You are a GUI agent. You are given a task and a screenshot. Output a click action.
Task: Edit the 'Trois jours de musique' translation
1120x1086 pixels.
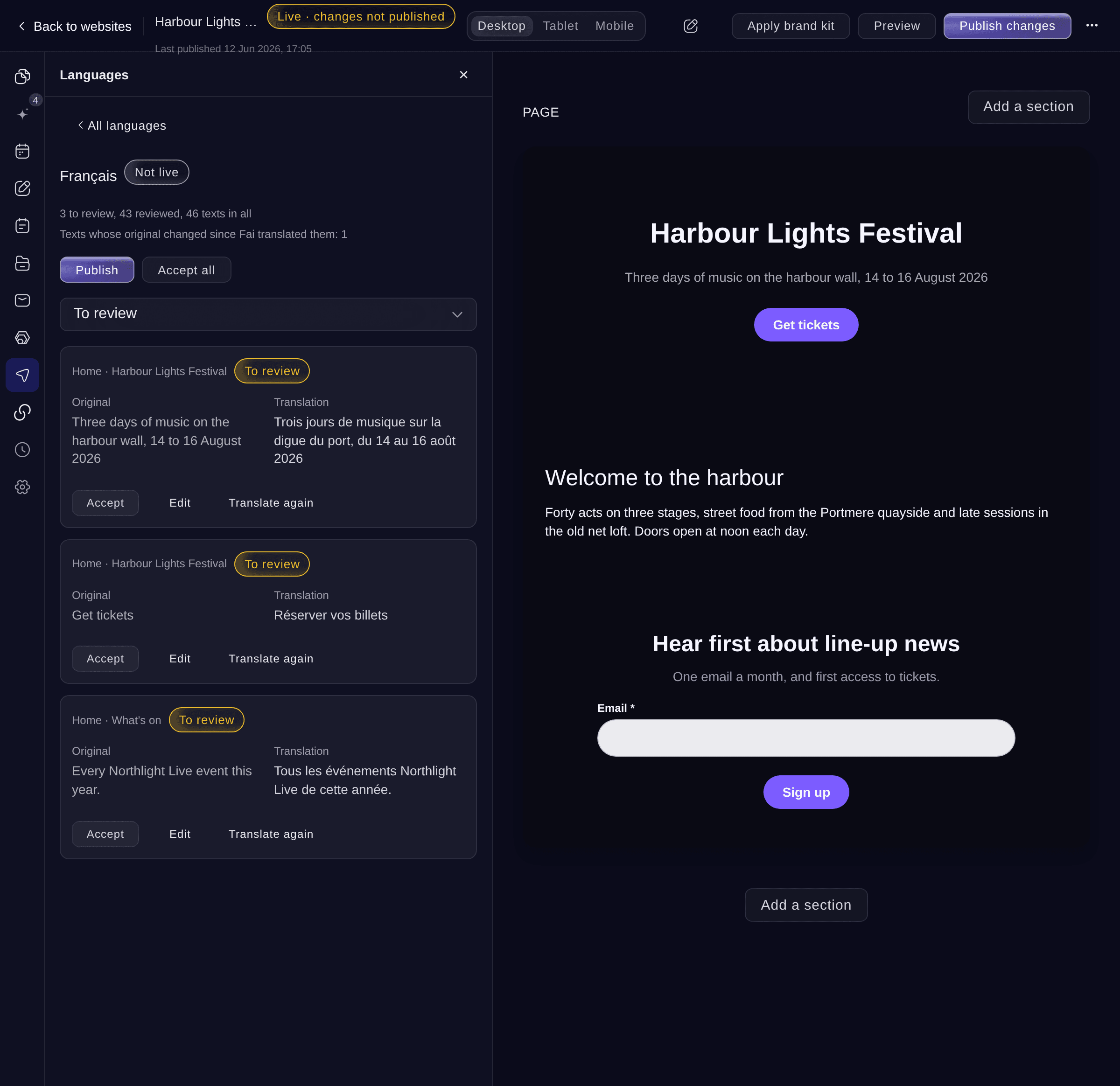pyautogui.click(x=180, y=503)
